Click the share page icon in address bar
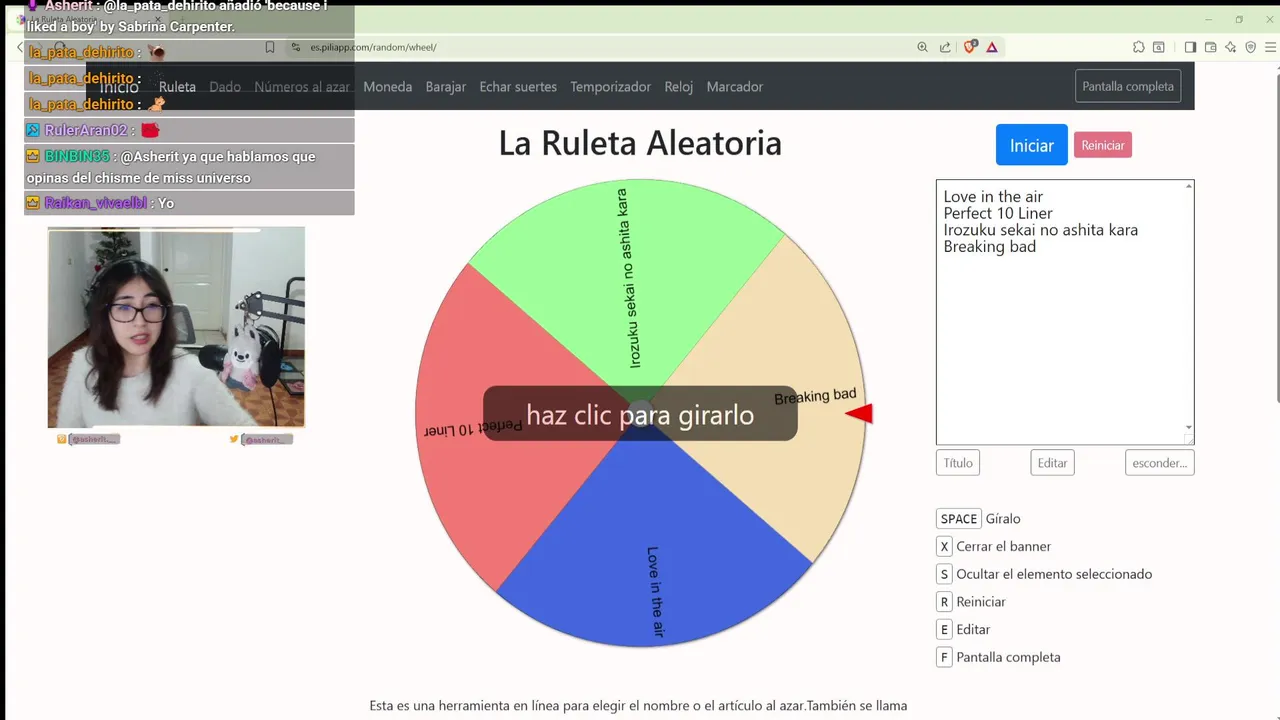Viewport: 1280px width, 720px height. (945, 47)
